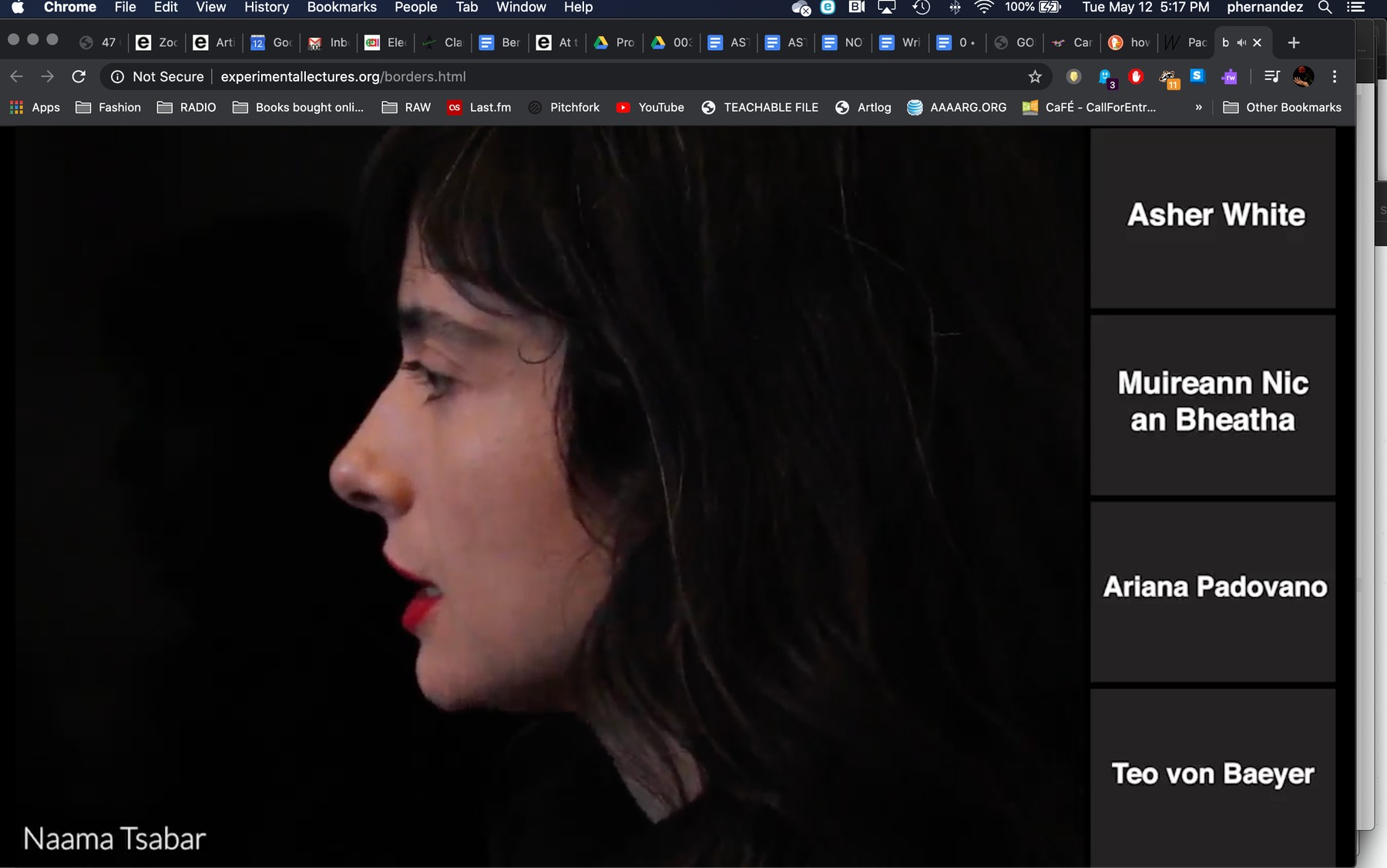
Task: Switch to the Wri Google Docs tab
Action: (x=900, y=42)
